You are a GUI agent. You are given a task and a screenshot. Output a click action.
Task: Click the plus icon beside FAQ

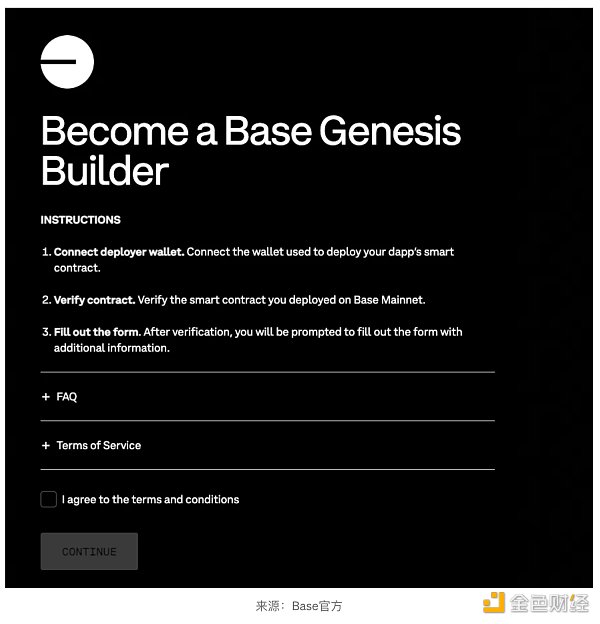point(46,397)
